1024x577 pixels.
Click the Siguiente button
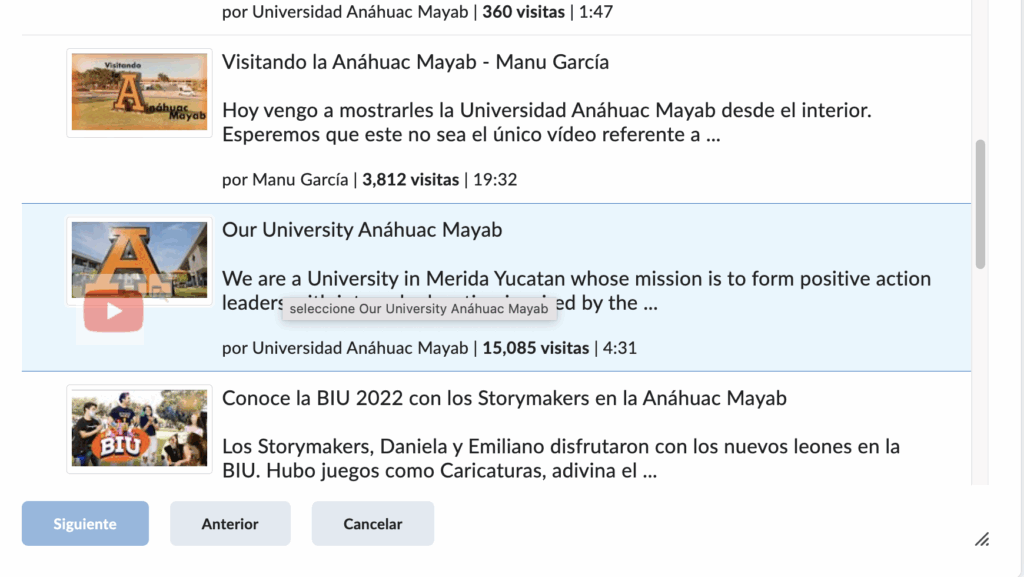coord(85,524)
